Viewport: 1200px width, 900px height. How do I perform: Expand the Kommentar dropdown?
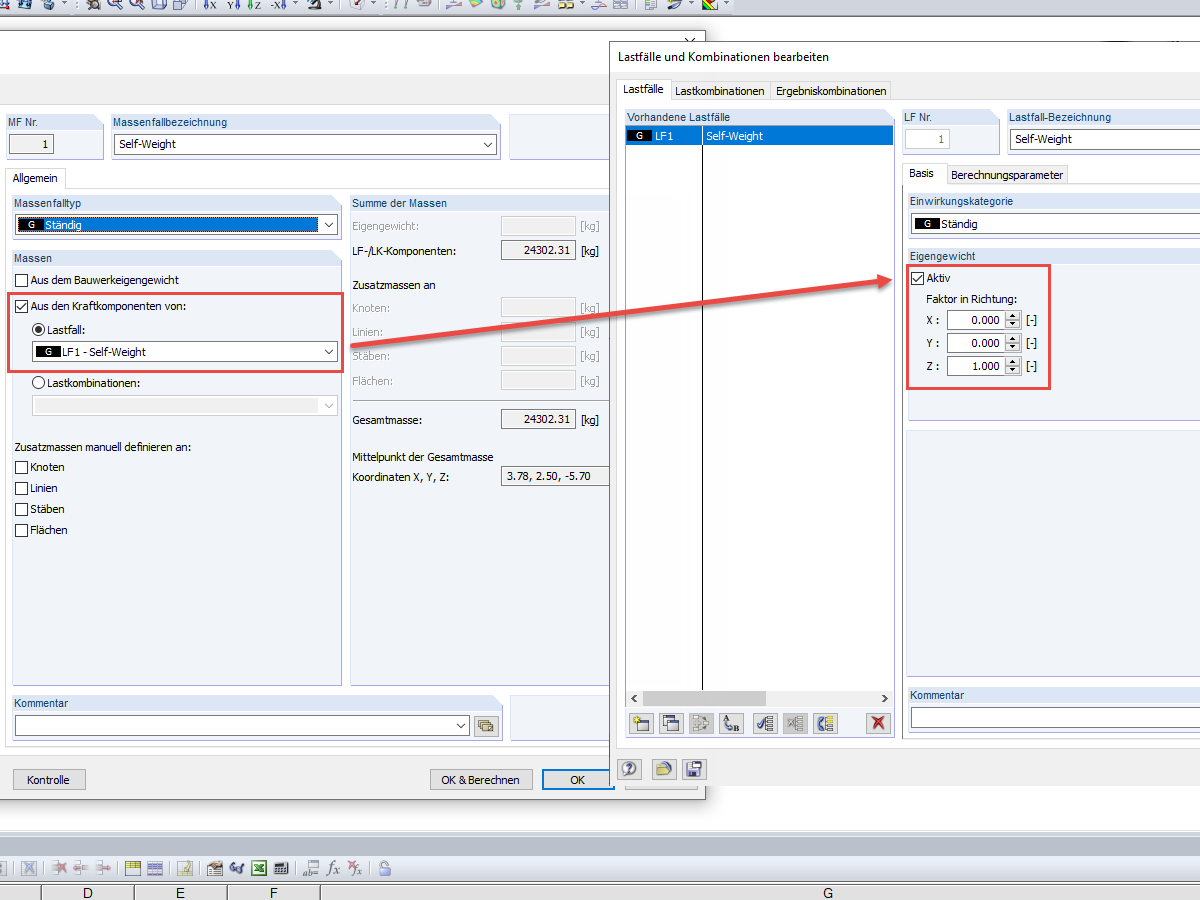click(x=461, y=725)
